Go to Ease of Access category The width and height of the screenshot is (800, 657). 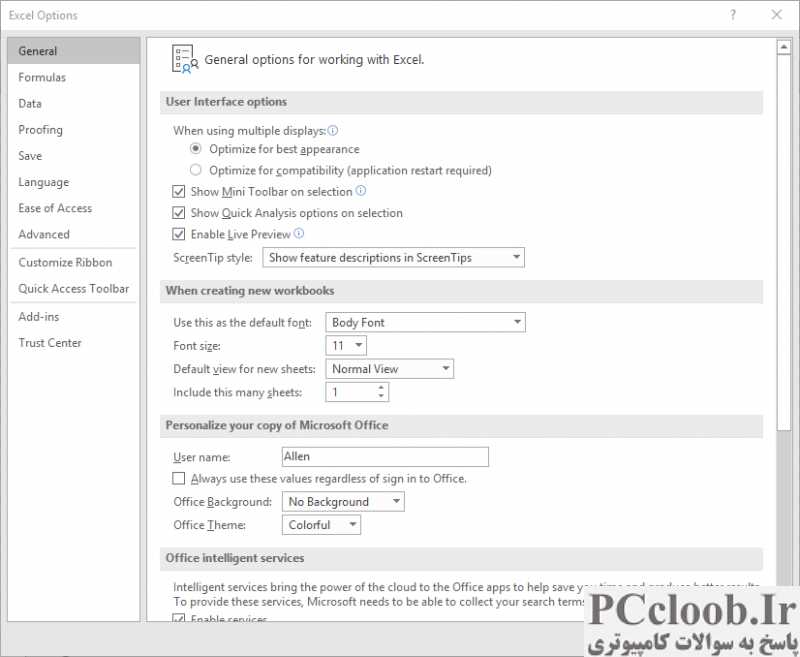(74, 208)
